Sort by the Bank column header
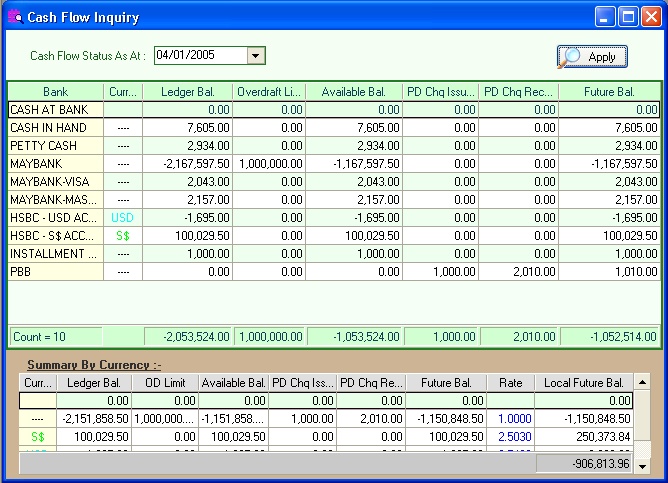Viewport: 668px width, 483px height. point(55,92)
